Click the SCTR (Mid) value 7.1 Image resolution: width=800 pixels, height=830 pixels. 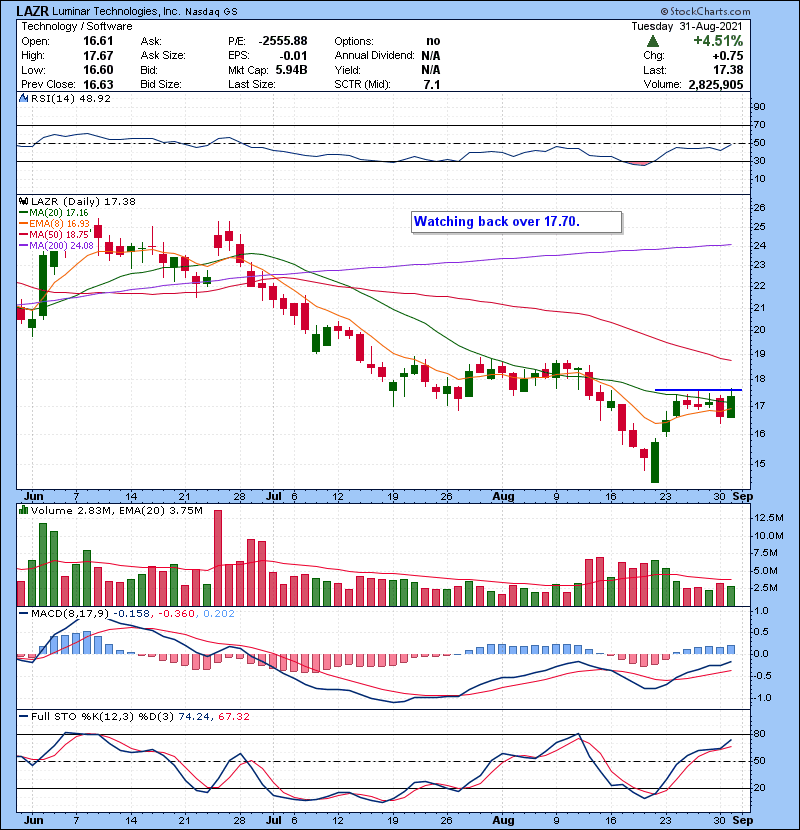pos(432,84)
